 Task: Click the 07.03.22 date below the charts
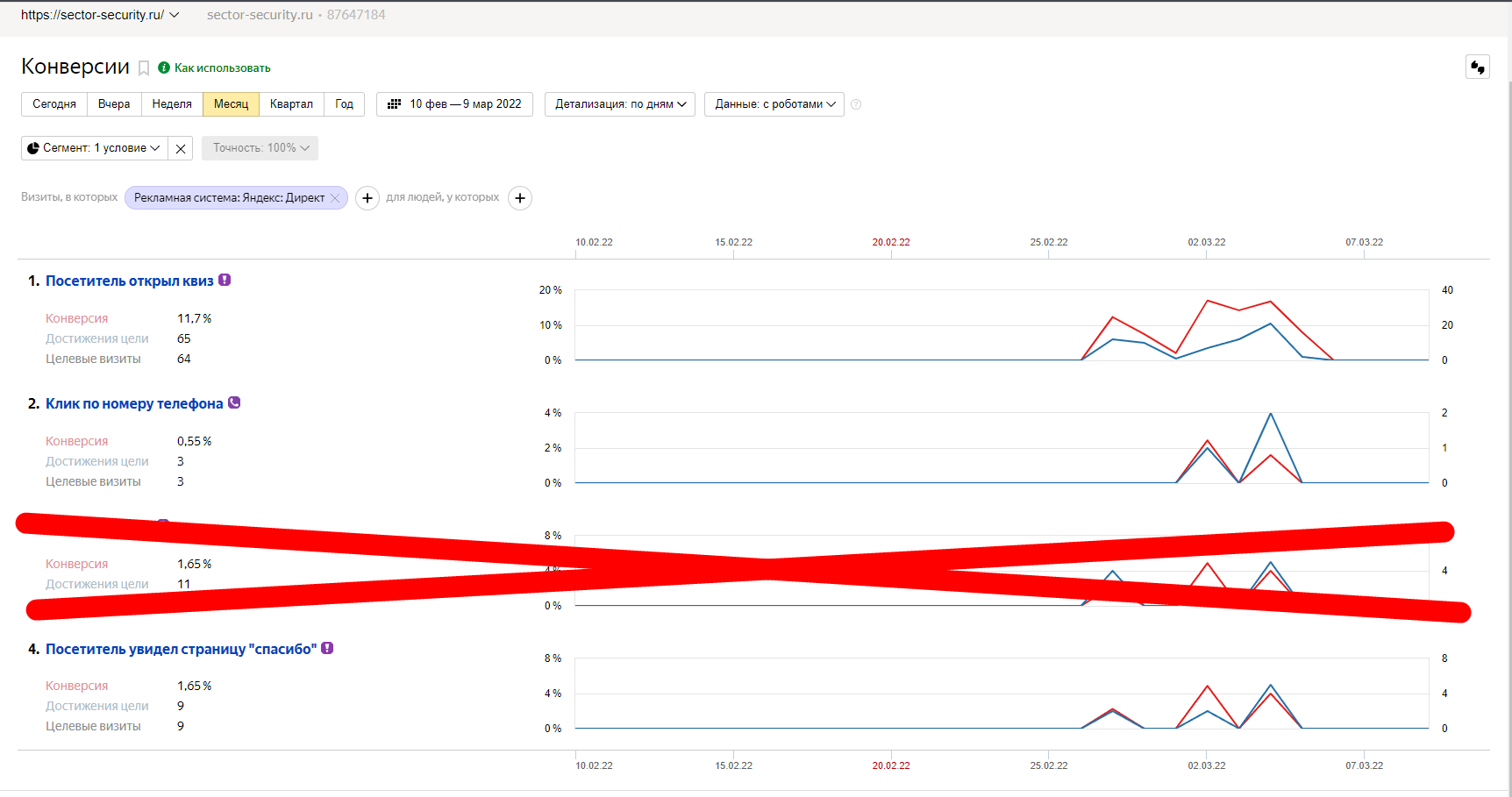(1365, 765)
